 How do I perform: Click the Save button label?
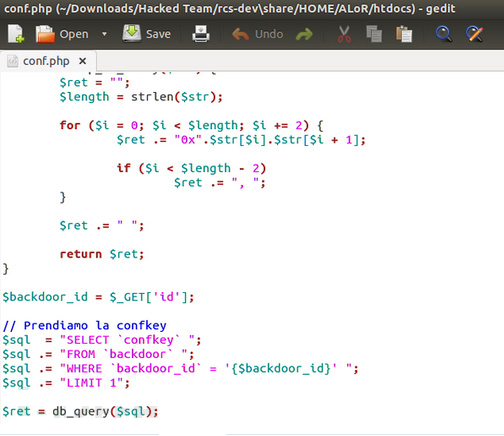(x=158, y=34)
